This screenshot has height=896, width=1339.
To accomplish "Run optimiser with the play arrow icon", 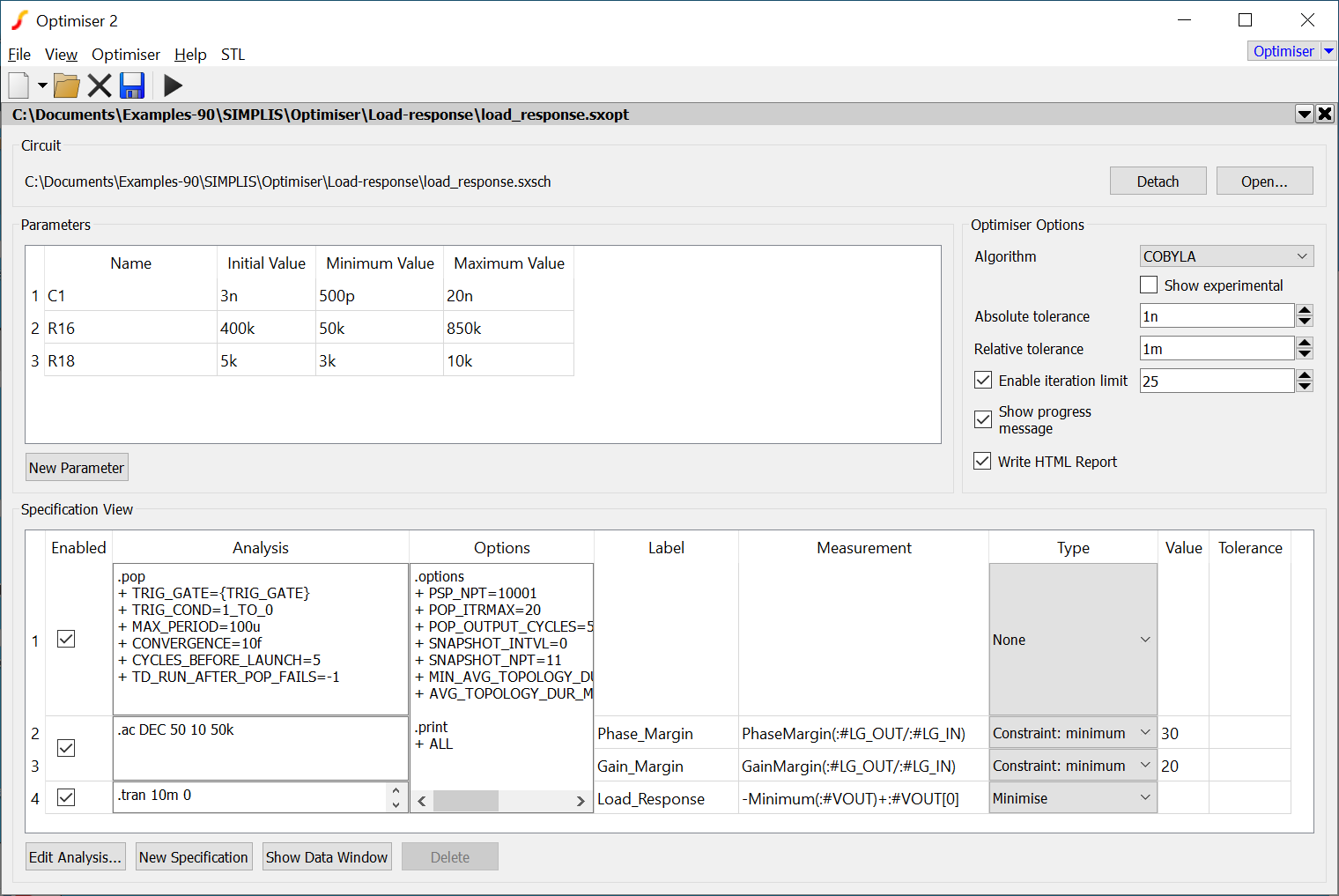I will click(173, 85).
